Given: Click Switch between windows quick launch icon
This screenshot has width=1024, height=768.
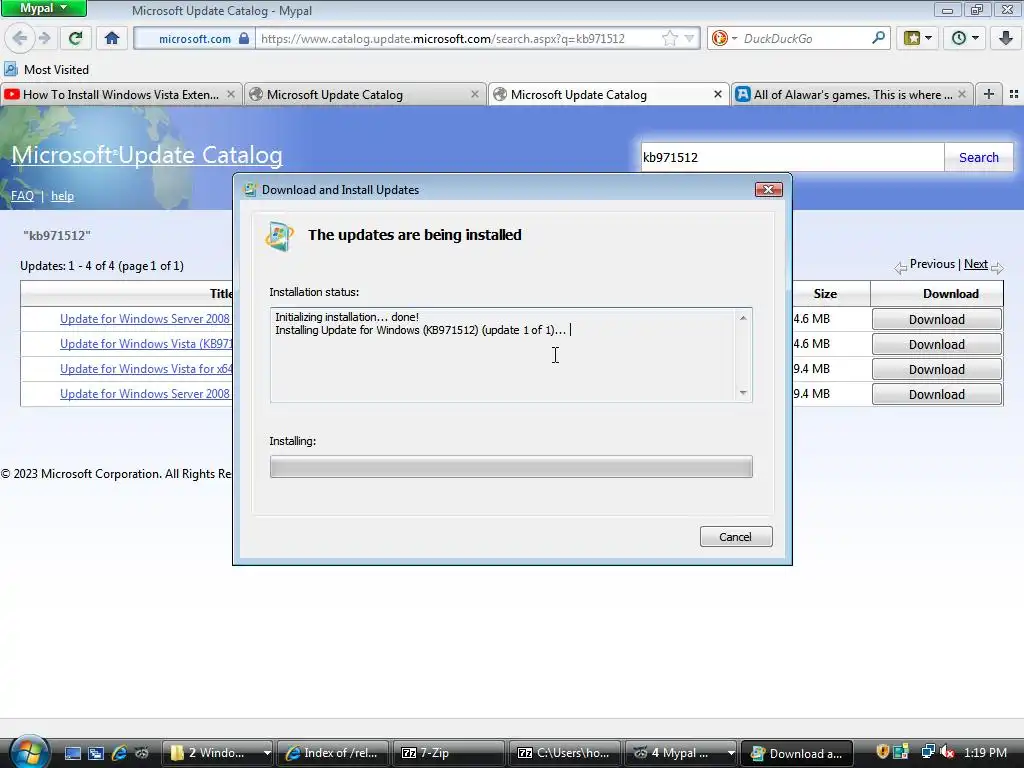Looking at the screenshot, I should [x=96, y=753].
